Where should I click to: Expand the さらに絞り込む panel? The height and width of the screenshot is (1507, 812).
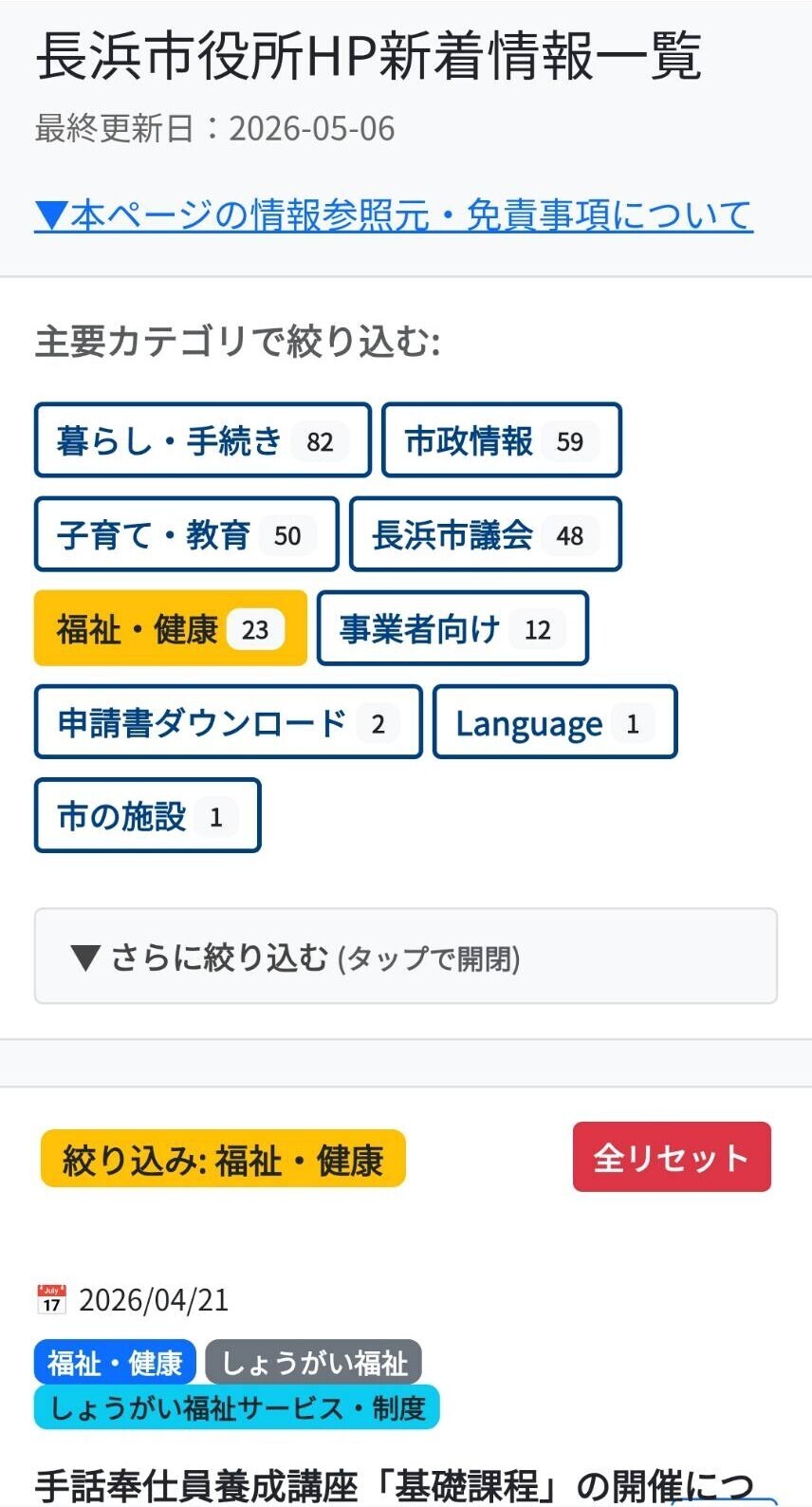coord(406,957)
